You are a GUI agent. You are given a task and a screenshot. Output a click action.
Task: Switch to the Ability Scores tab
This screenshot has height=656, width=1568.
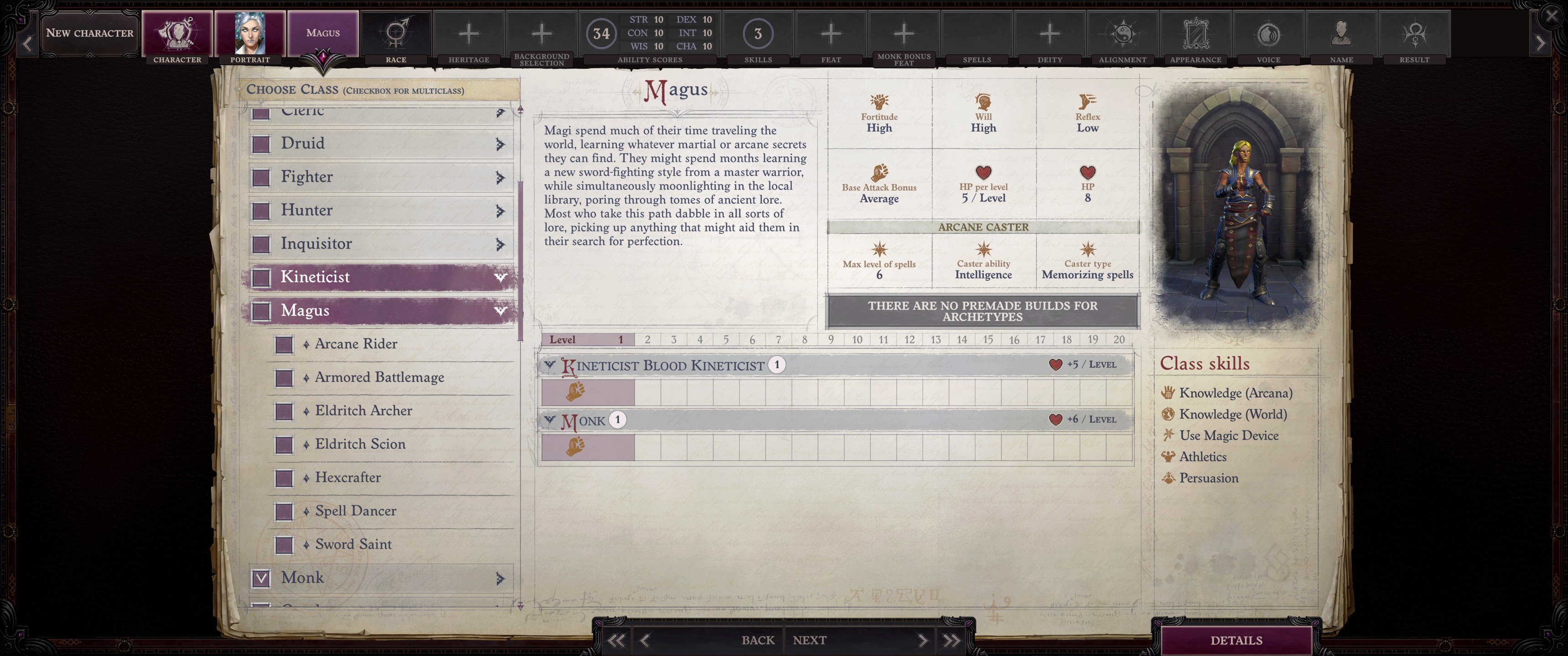click(x=650, y=59)
